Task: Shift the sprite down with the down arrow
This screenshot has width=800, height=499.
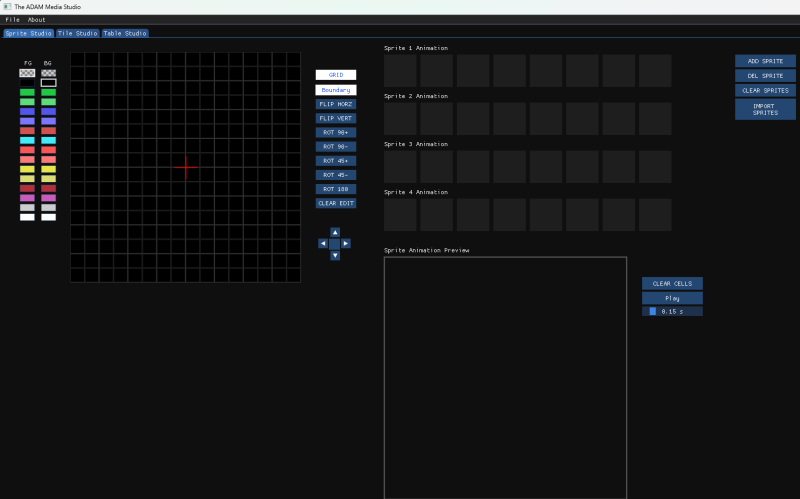Action: [335, 255]
